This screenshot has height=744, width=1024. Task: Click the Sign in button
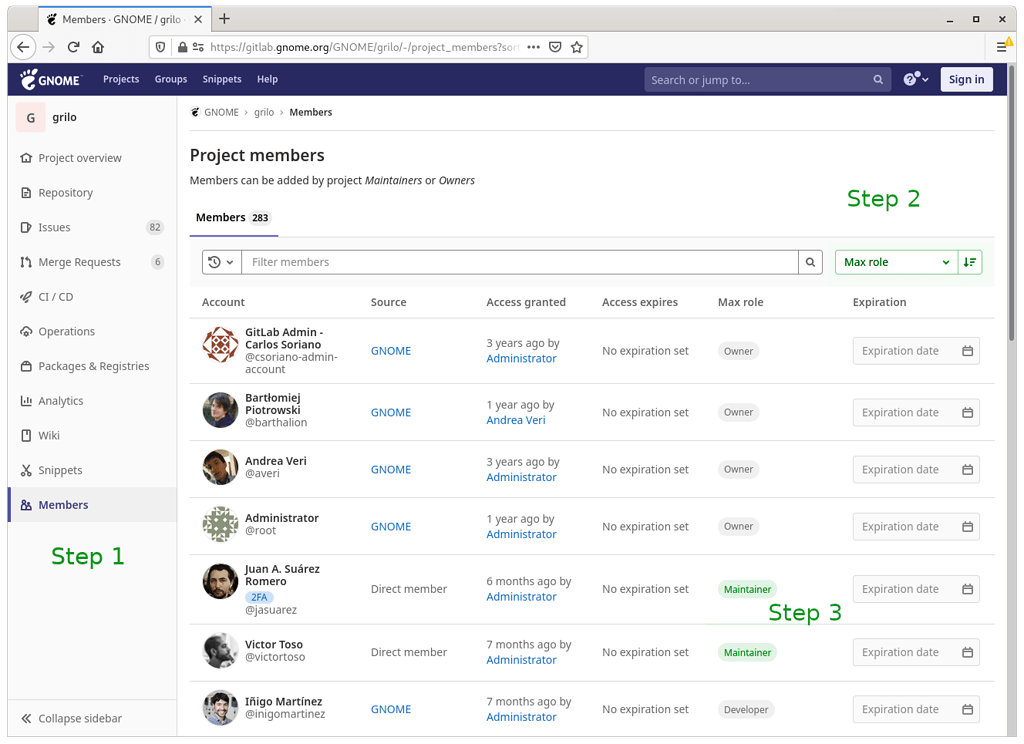pos(966,79)
